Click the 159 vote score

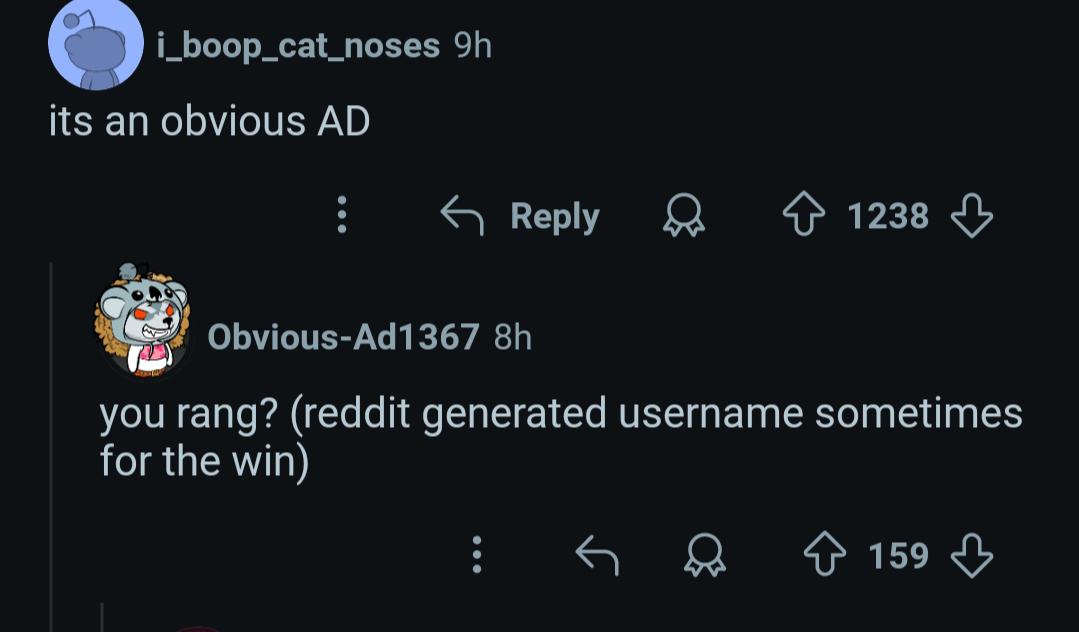(x=899, y=556)
